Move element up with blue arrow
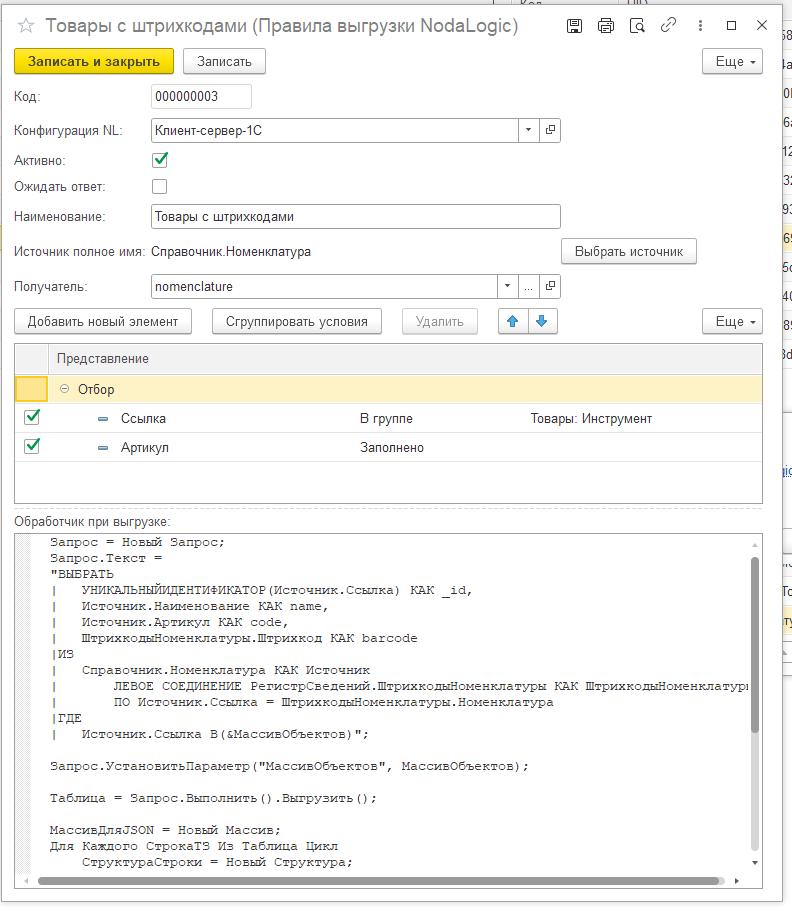Image resolution: width=792 pixels, height=911 pixels. tap(513, 321)
